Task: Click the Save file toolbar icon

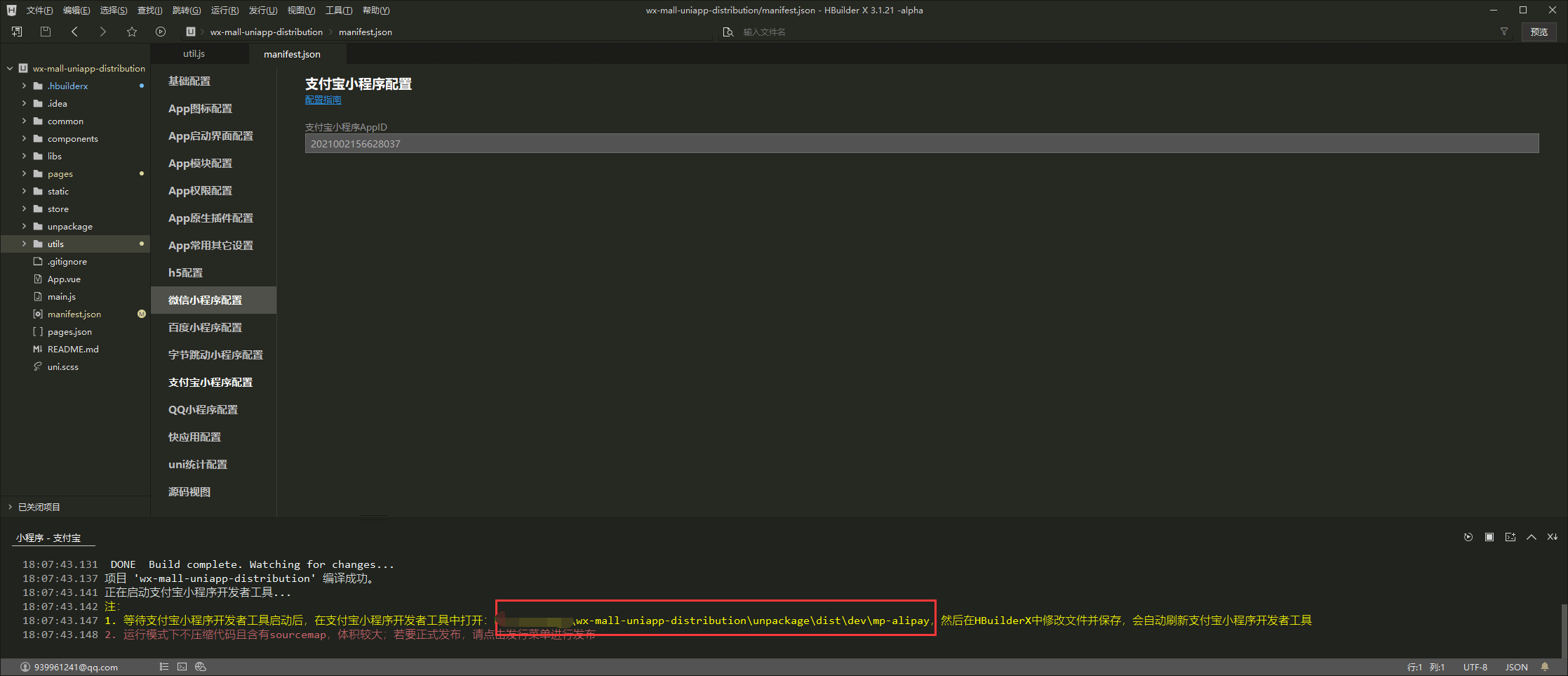Action: click(x=46, y=32)
